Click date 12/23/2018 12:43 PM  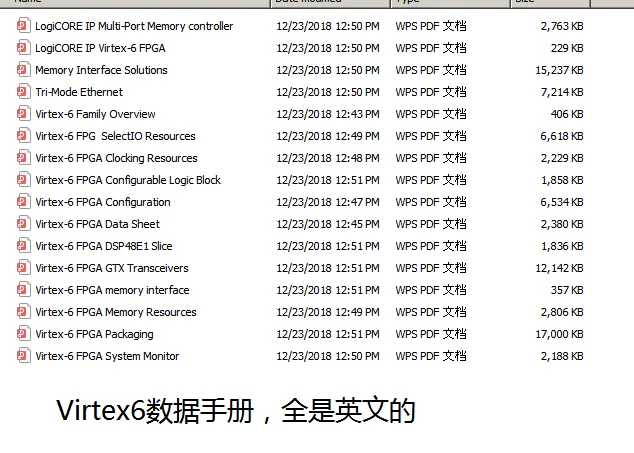point(328,114)
